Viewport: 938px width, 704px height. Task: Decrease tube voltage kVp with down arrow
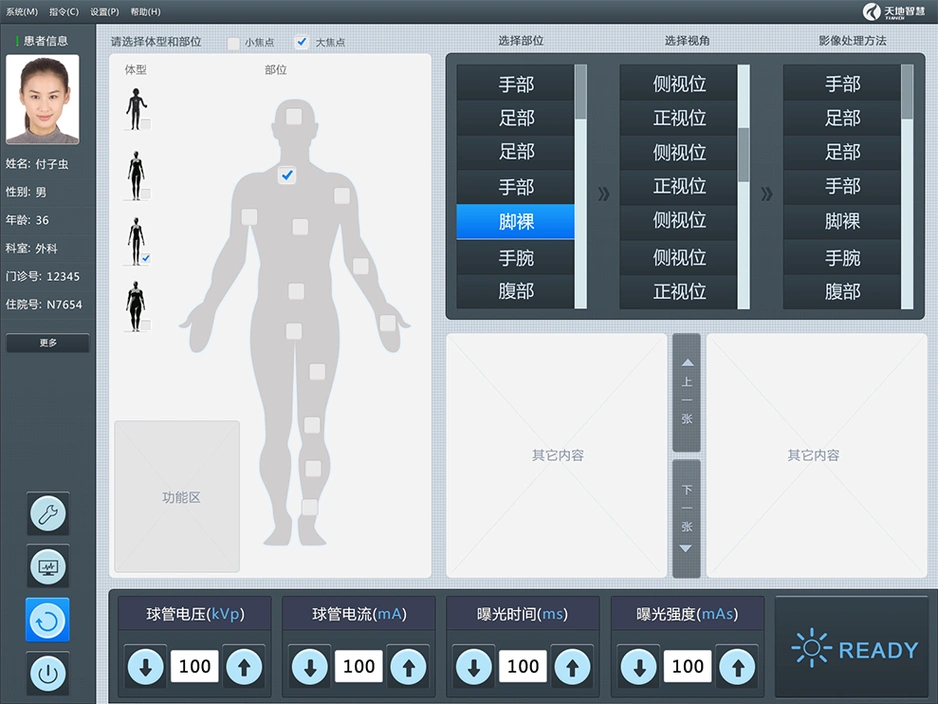pyautogui.click(x=146, y=666)
